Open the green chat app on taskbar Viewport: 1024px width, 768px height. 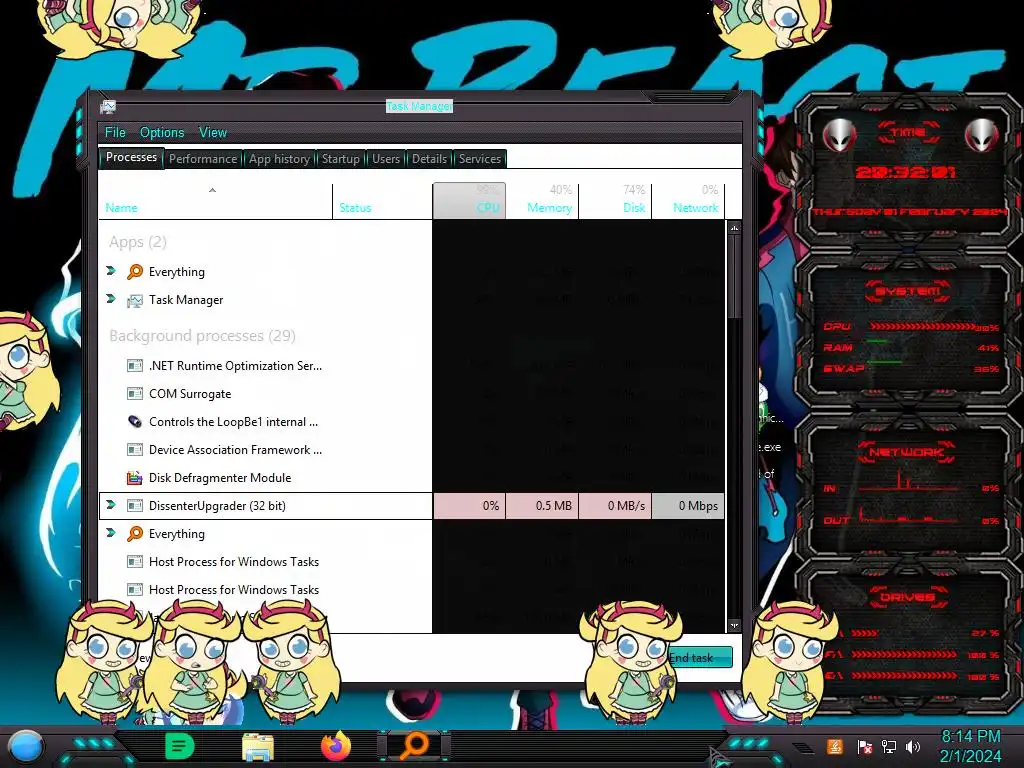coord(179,746)
